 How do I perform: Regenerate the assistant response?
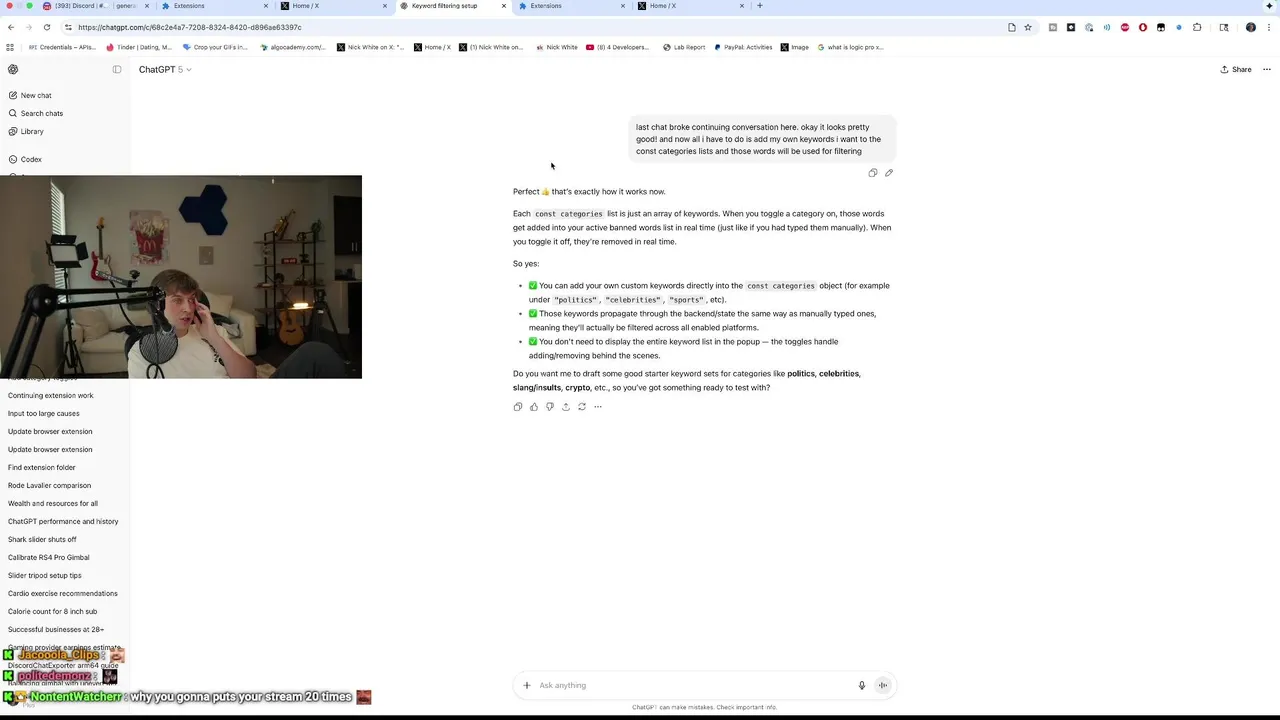582,407
